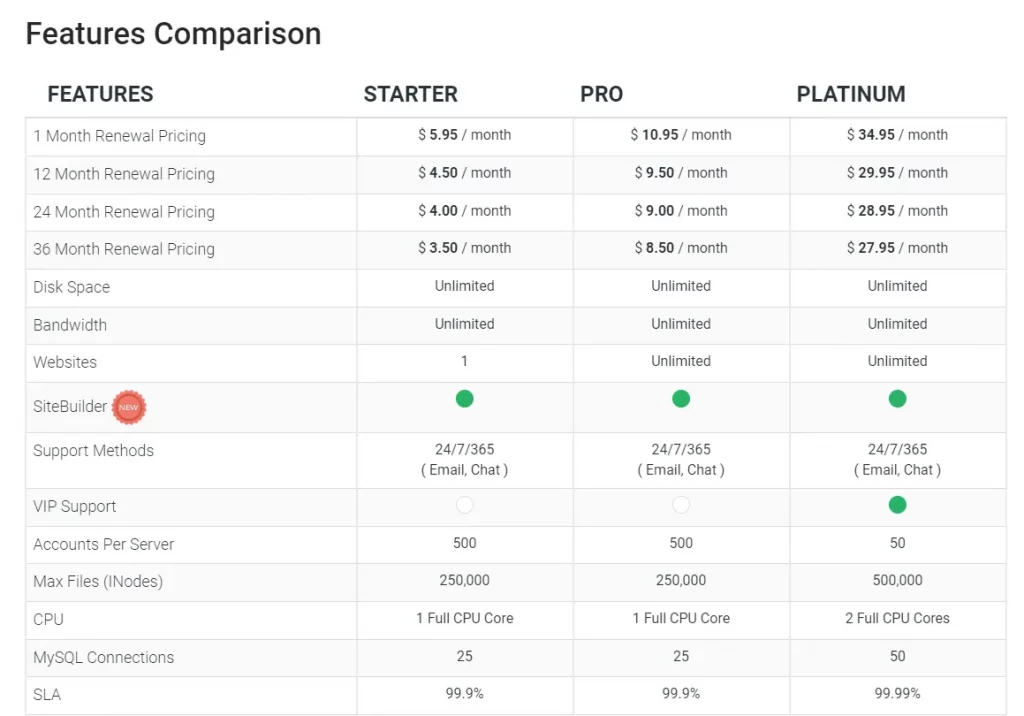Click the green VIP Support dot under Platinum

pyautogui.click(x=897, y=504)
